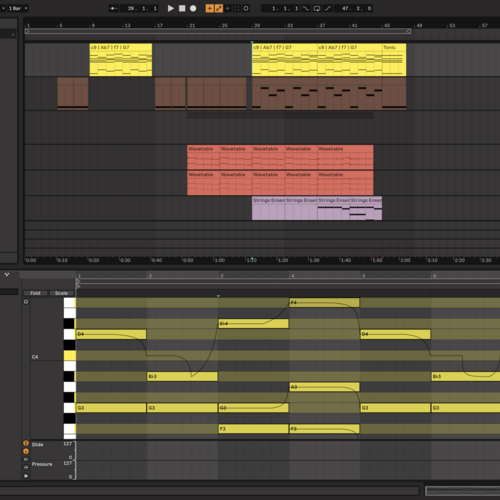Click the top orange lane button beside Slide
500x500 pixels.
26,443
